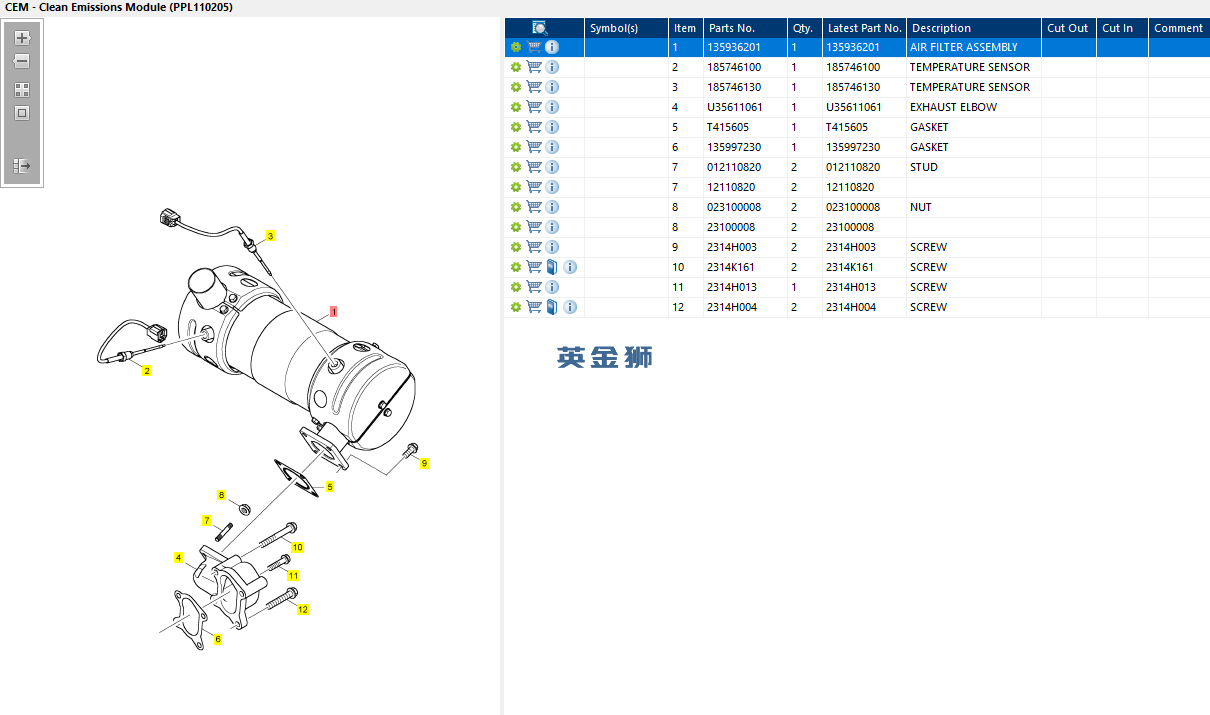Click callout 11 on the diagram

tap(293, 576)
